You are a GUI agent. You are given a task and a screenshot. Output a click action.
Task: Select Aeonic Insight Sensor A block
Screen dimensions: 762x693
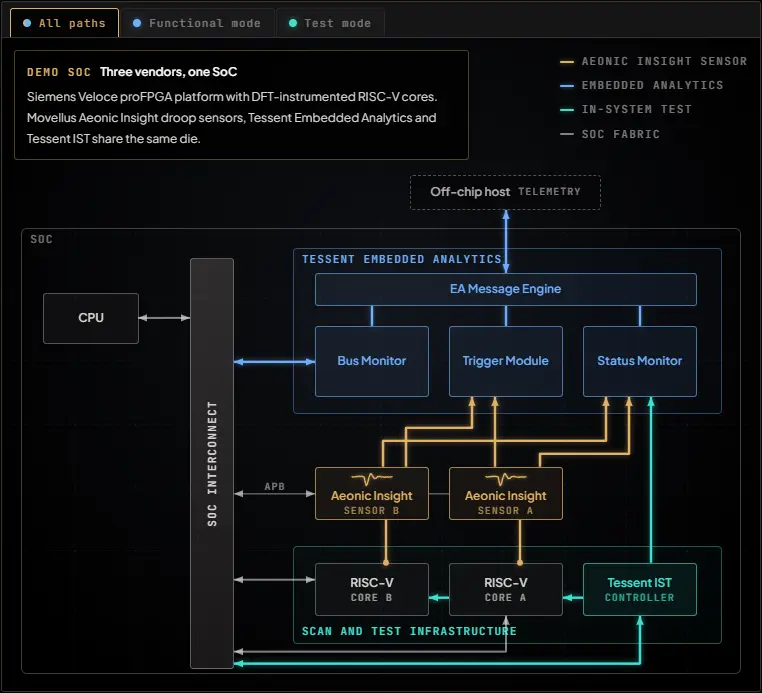point(506,494)
